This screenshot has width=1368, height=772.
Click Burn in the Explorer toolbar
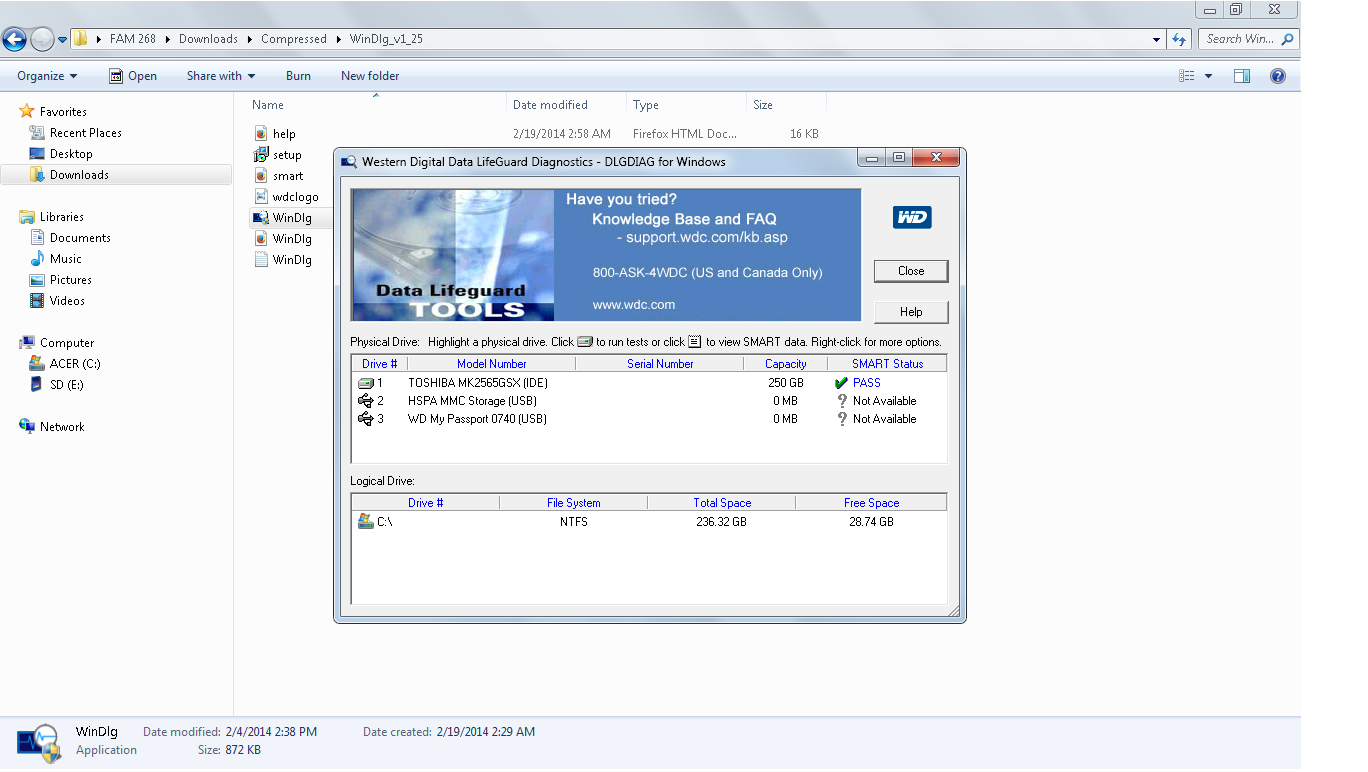tap(298, 76)
